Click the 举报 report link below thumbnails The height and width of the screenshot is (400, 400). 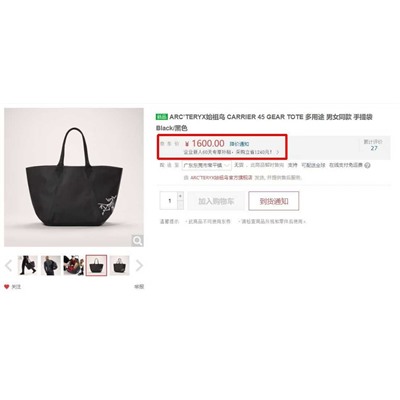pos(139,287)
